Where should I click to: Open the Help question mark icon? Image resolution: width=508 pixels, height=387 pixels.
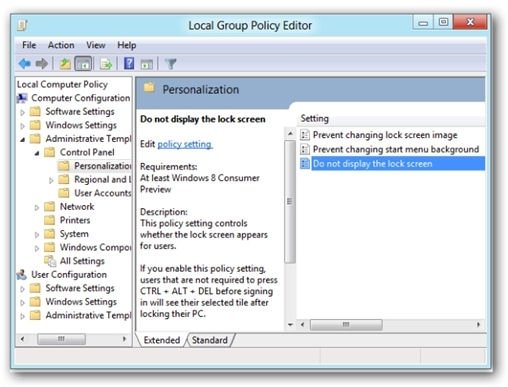coord(129,63)
